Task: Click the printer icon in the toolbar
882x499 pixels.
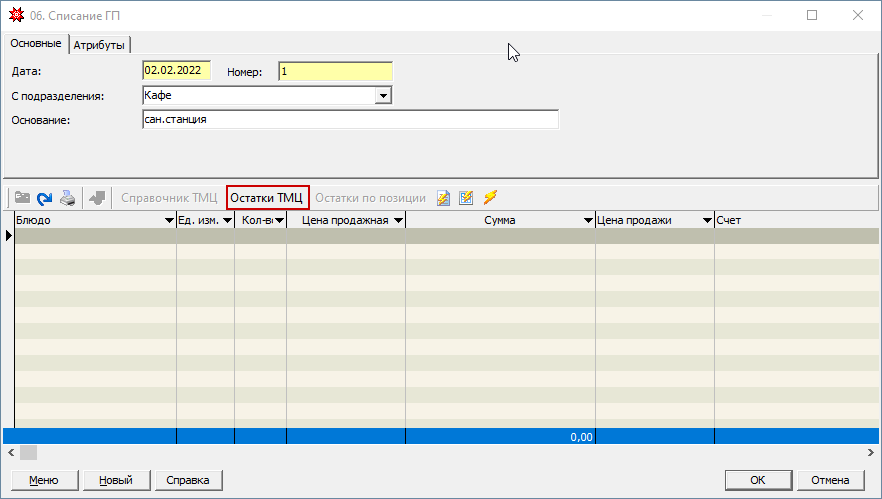Action: (x=68, y=198)
